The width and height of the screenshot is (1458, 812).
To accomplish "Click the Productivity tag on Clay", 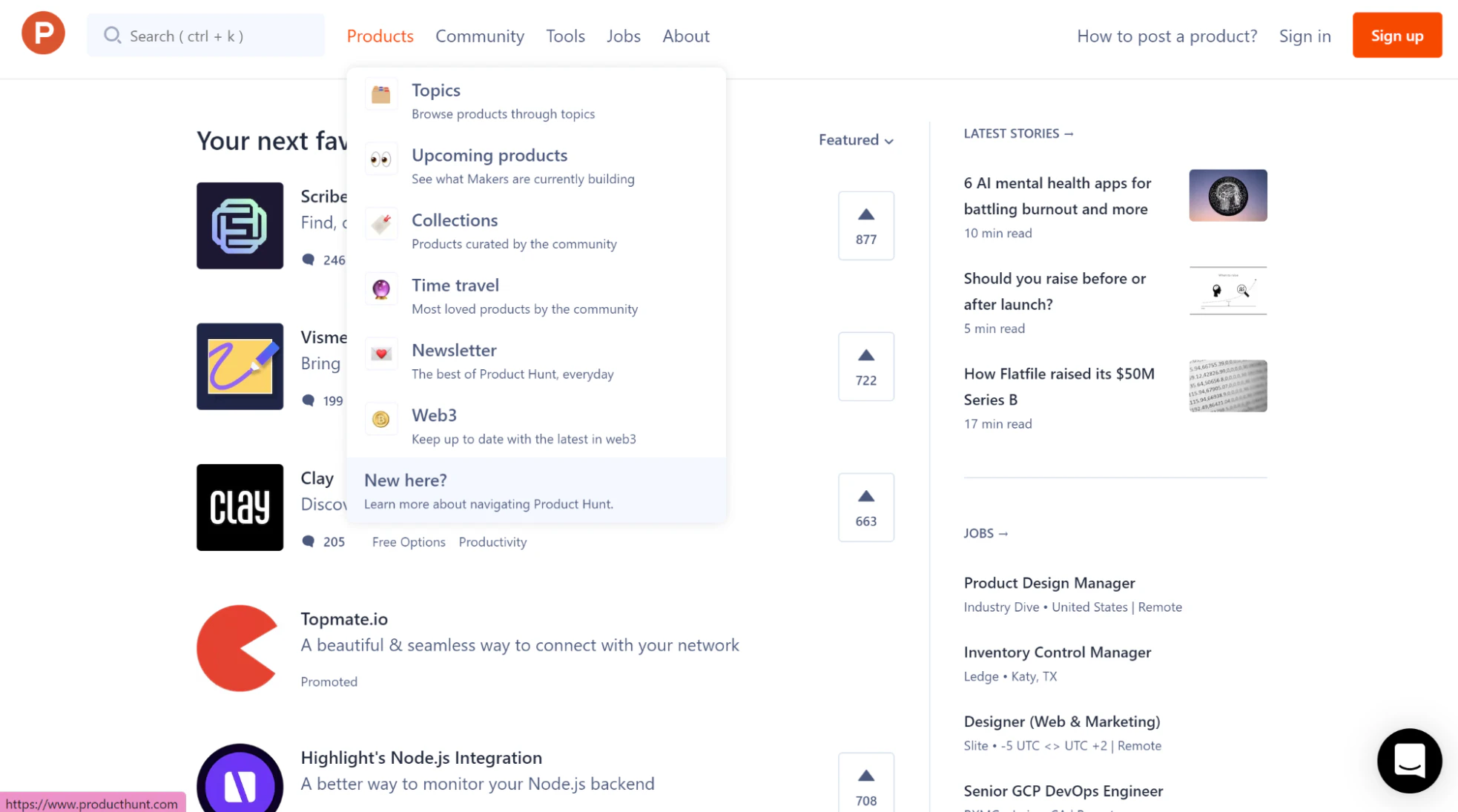I will [492, 542].
